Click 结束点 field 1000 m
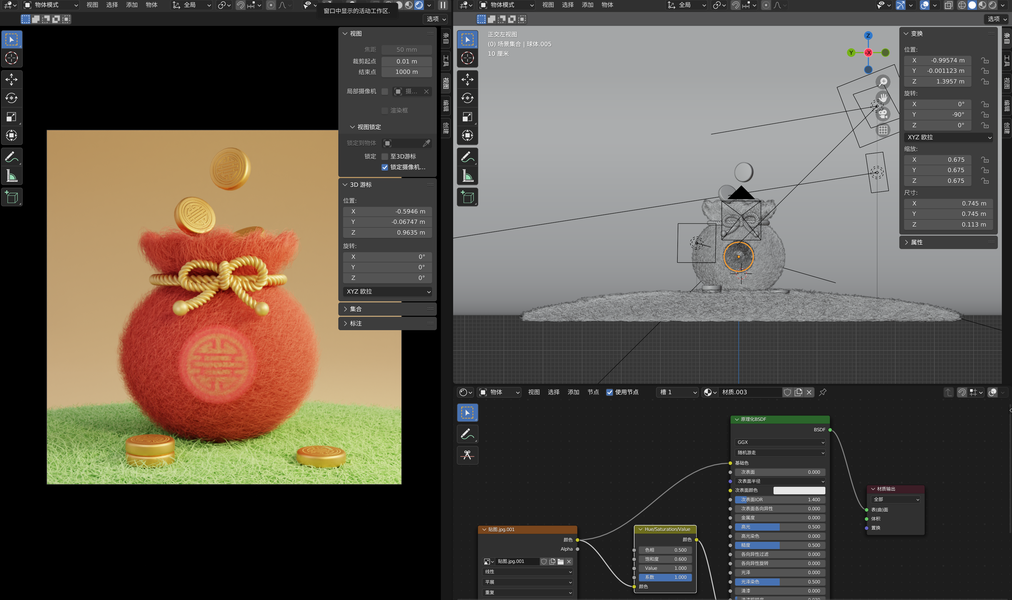Screen dimensions: 1012x600 pyautogui.click(x=407, y=72)
